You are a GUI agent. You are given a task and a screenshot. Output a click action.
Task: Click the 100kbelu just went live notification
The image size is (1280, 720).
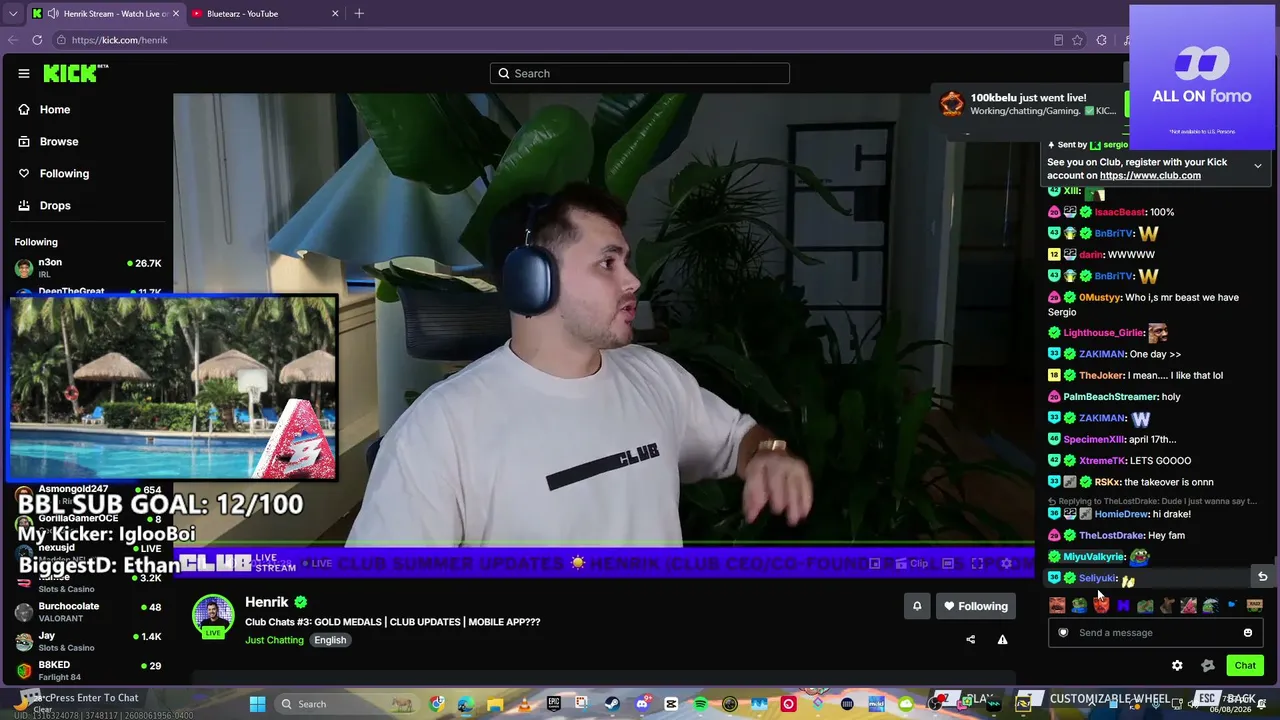point(1028,103)
